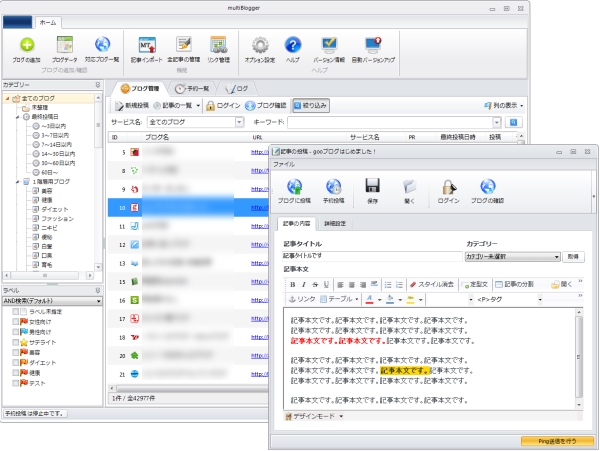The image size is (600, 451).
Task: Click ログイン padlock icon in article window
Action: [x=448, y=187]
